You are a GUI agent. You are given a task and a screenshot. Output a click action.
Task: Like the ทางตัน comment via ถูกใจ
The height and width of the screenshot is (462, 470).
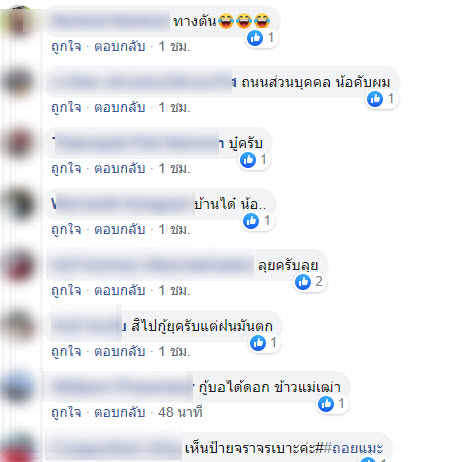pyautogui.click(x=66, y=46)
